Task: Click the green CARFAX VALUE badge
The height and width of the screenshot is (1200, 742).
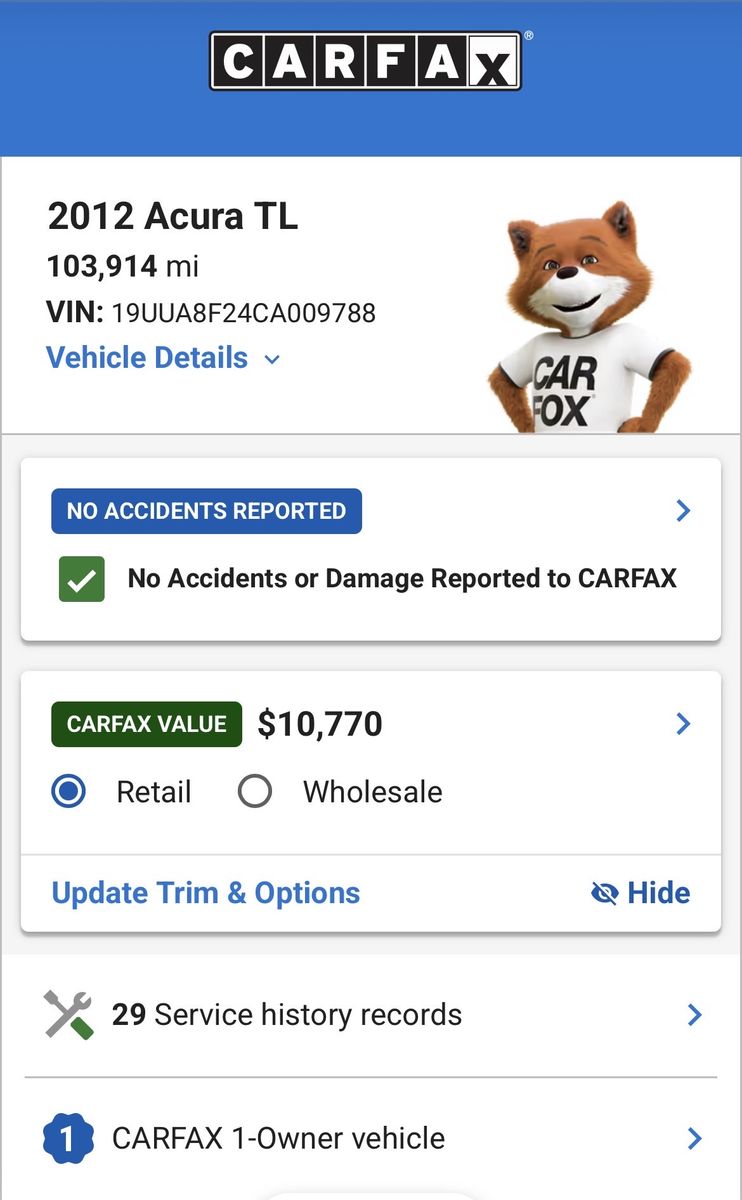Action: tap(147, 724)
